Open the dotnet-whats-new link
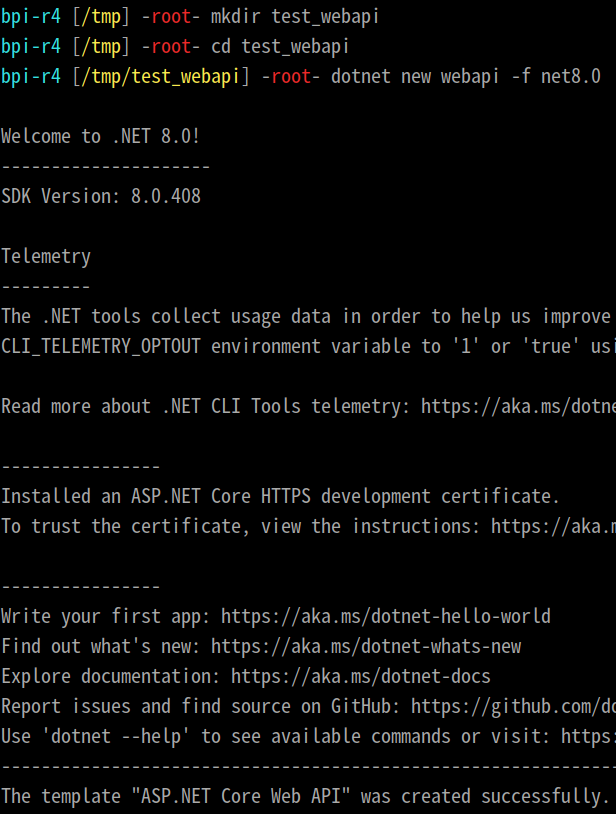This screenshot has width=616, height=814. coord(366,646)
